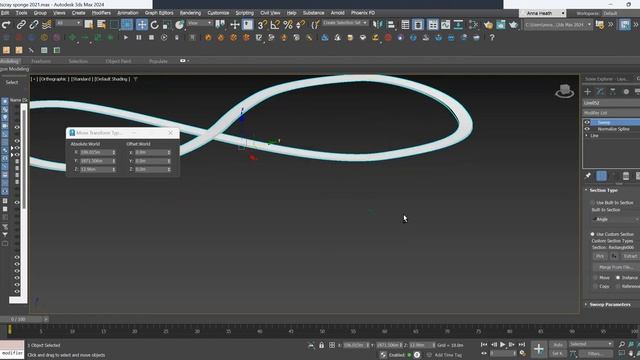Image resolution: width=640 pixels, height=360 pixels.
Task: Switch to the Freeform ribbon tab
Action: (x=41, y=61)
